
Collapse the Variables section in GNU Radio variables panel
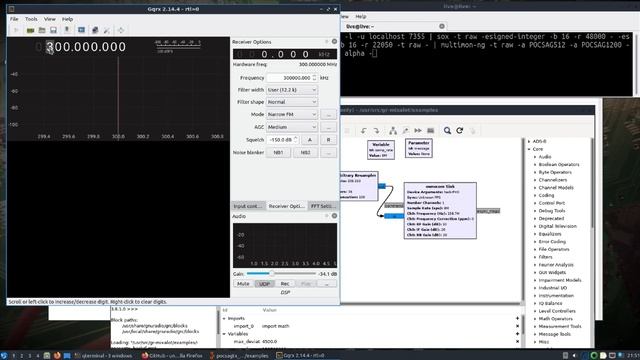tap(224, 334)
